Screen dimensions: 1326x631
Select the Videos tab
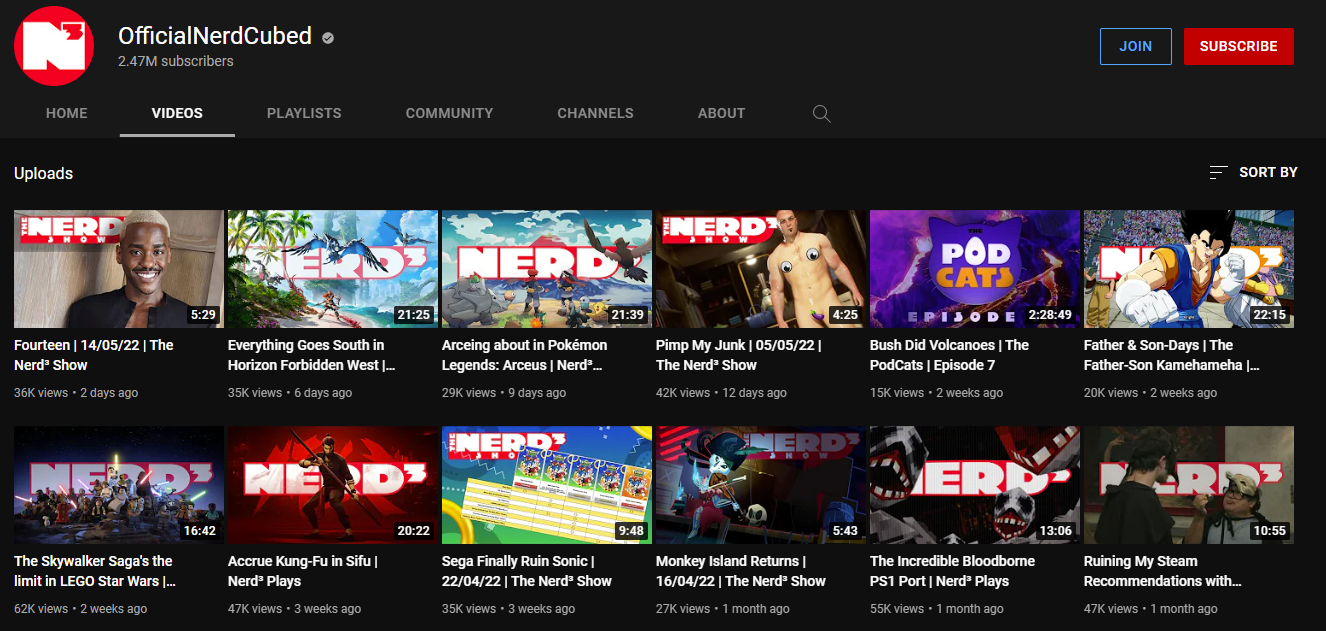177,113
